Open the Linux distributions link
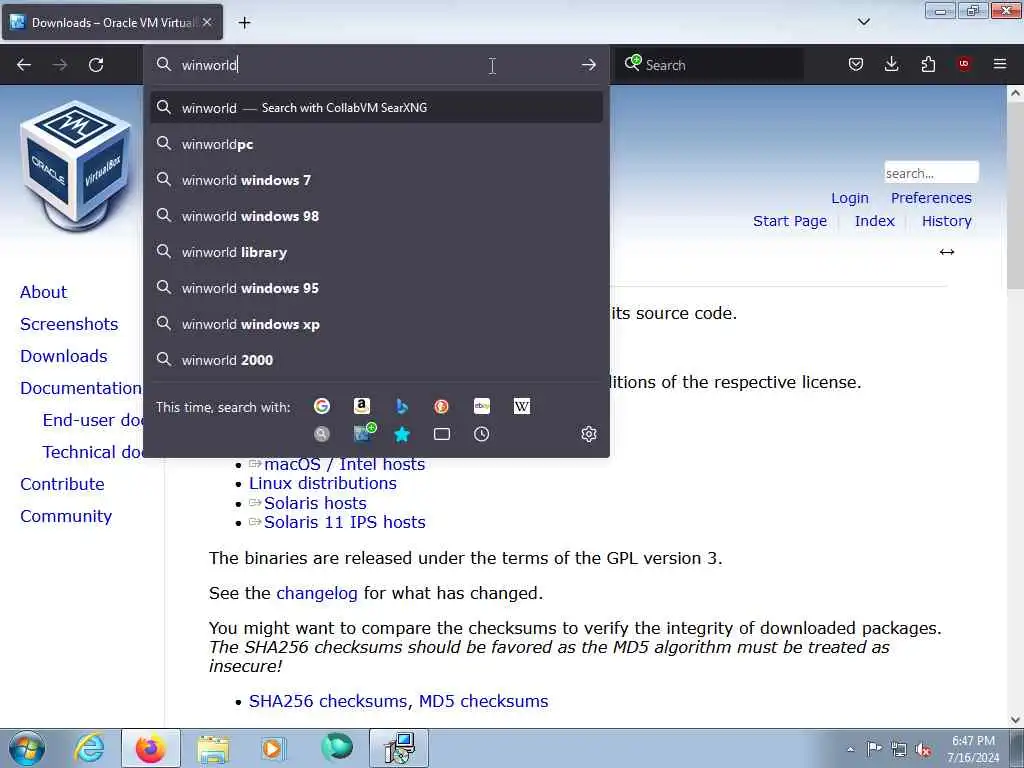The image size is (1024, 768). point(323,483)
